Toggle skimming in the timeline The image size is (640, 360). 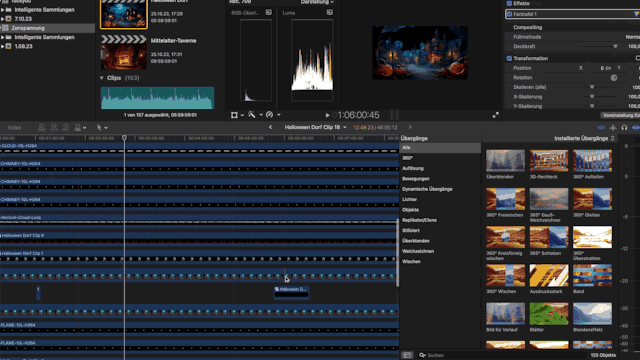(601, 128)
